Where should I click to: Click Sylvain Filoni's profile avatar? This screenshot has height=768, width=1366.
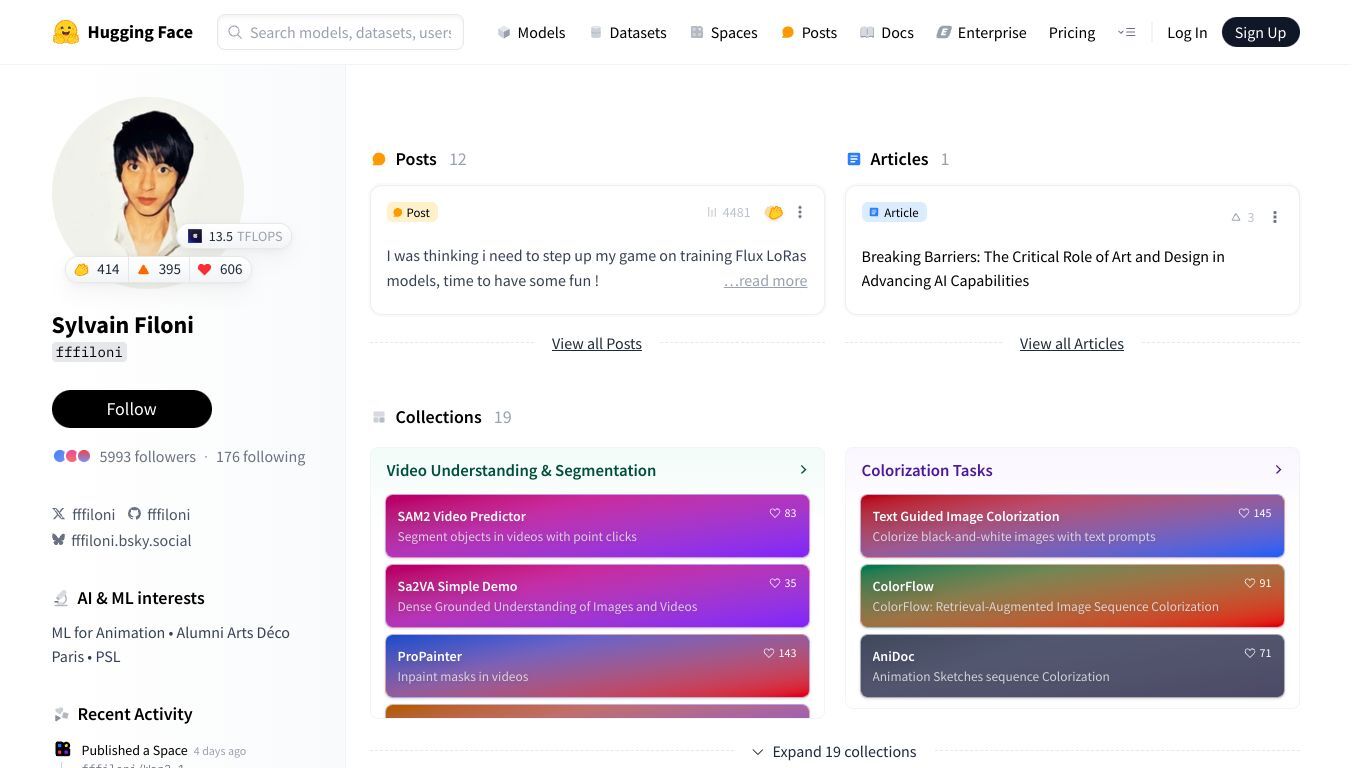(x=148, y=192)
